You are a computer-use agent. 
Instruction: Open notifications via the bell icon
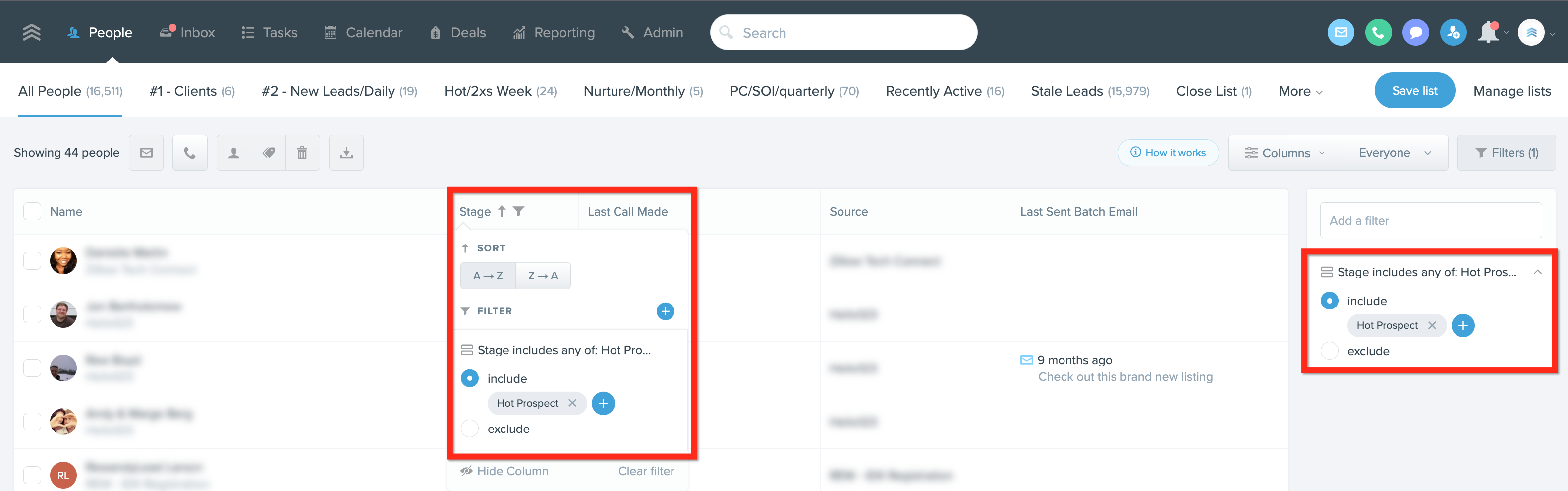(x=1489, y=32)
